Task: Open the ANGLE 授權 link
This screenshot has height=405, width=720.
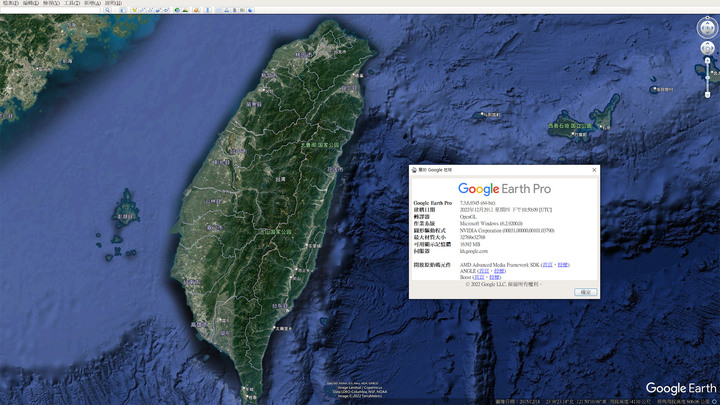Action: click(x=499, y=271)
